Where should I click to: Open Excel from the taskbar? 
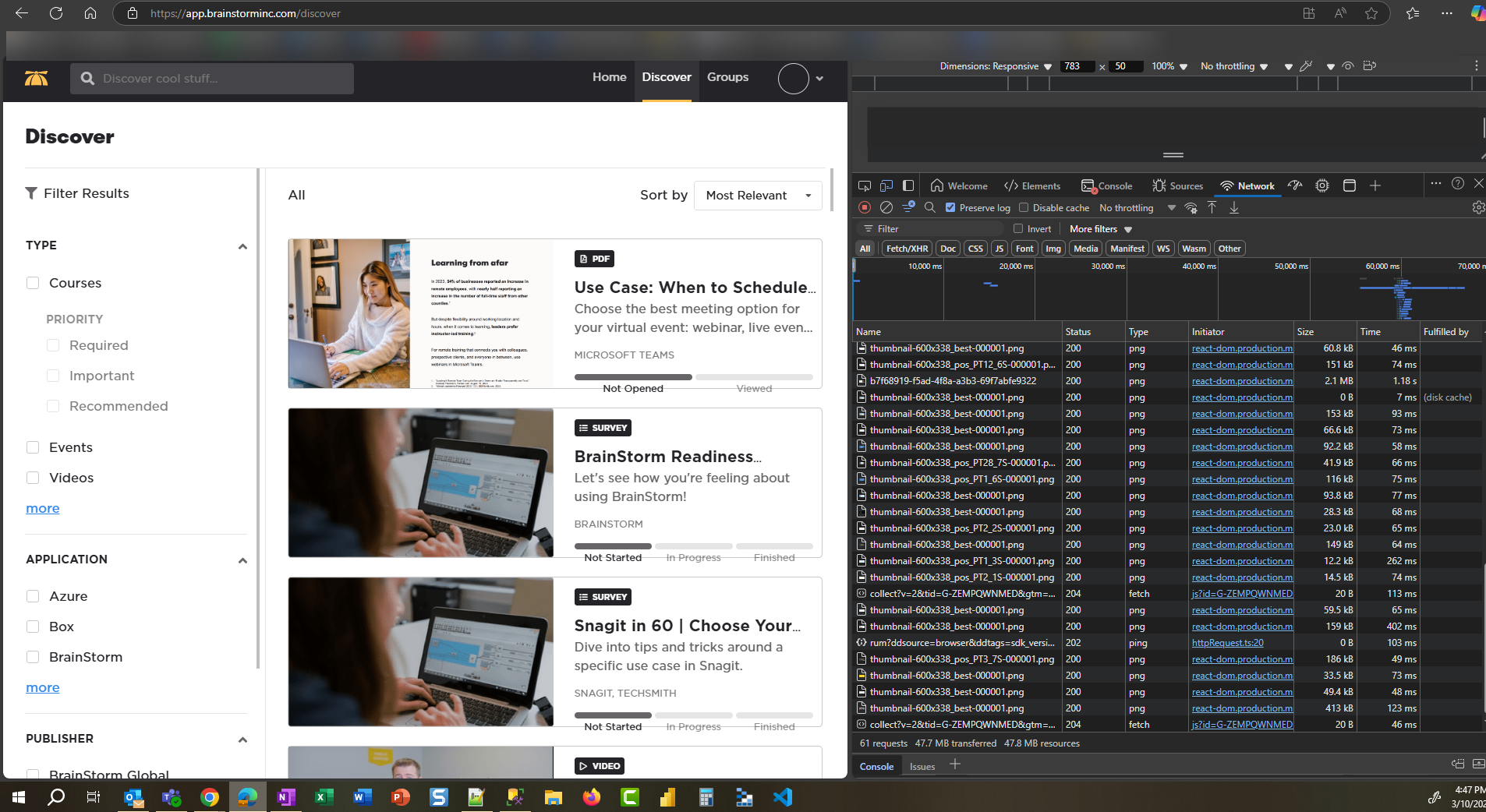324,797
